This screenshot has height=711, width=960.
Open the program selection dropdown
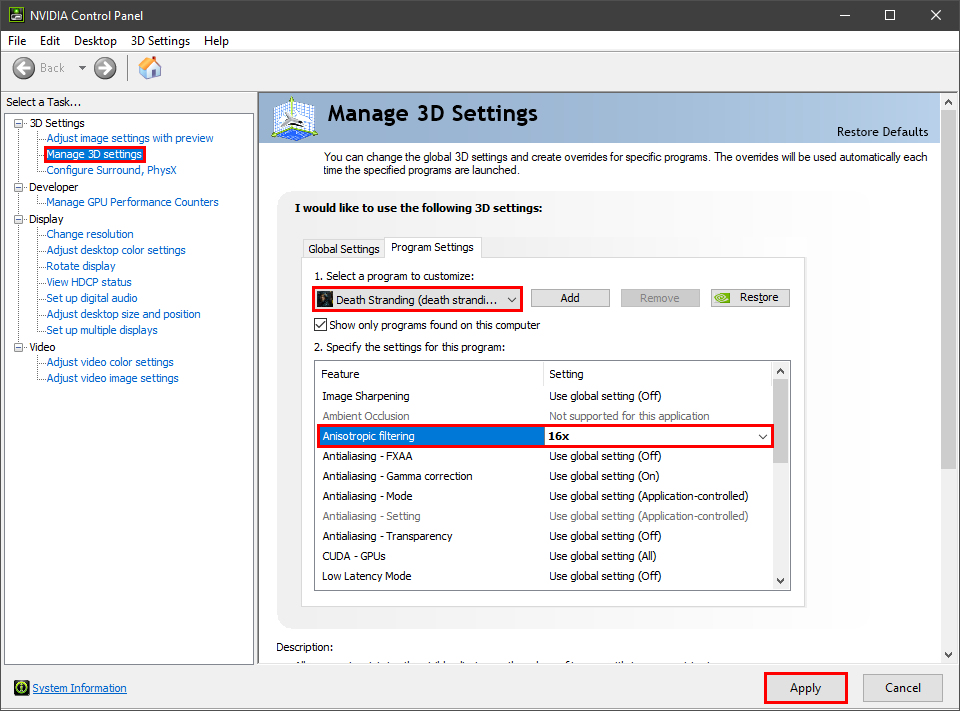512,299
